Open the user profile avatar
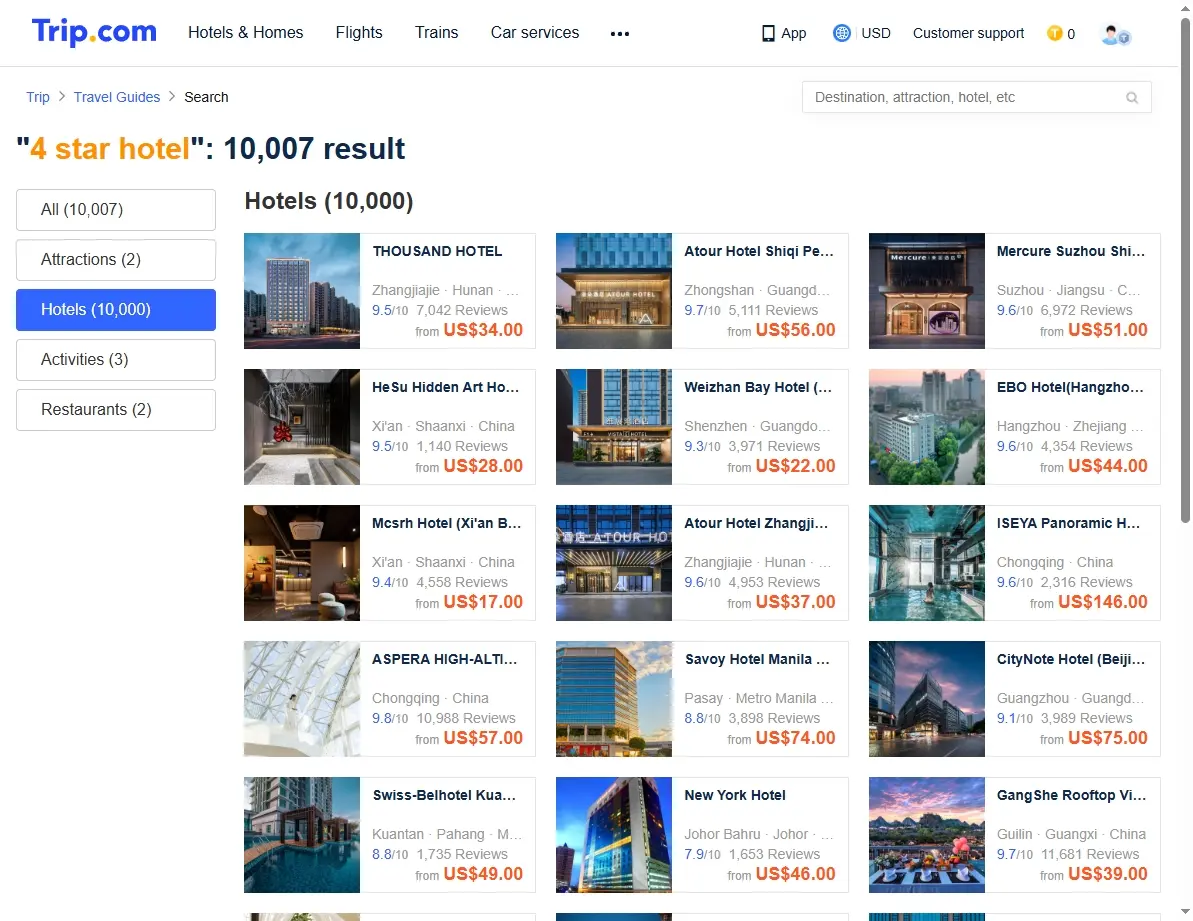 pos(1115,34)
